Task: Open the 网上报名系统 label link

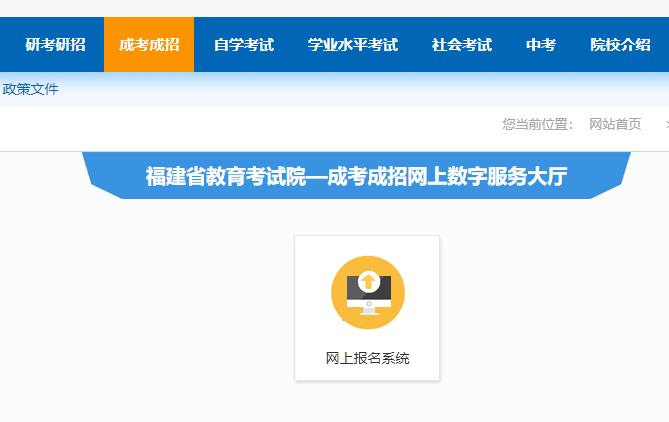Action: point(367,358)
